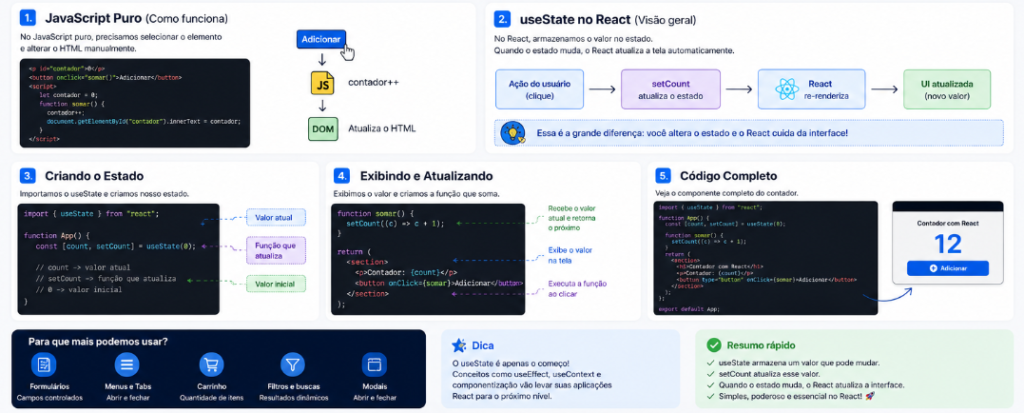
Task: Click the getElementById code line
Action: tap(144, 121)
